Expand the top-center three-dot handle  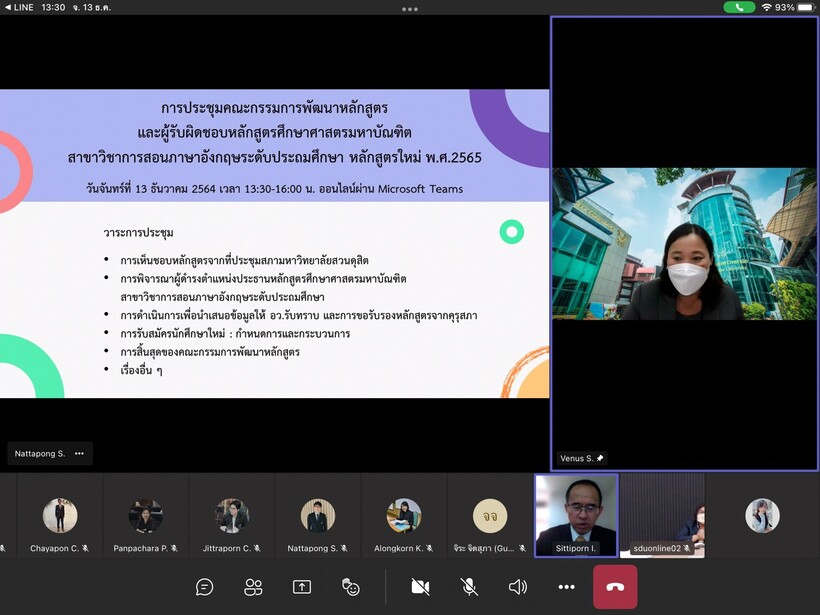410,8
